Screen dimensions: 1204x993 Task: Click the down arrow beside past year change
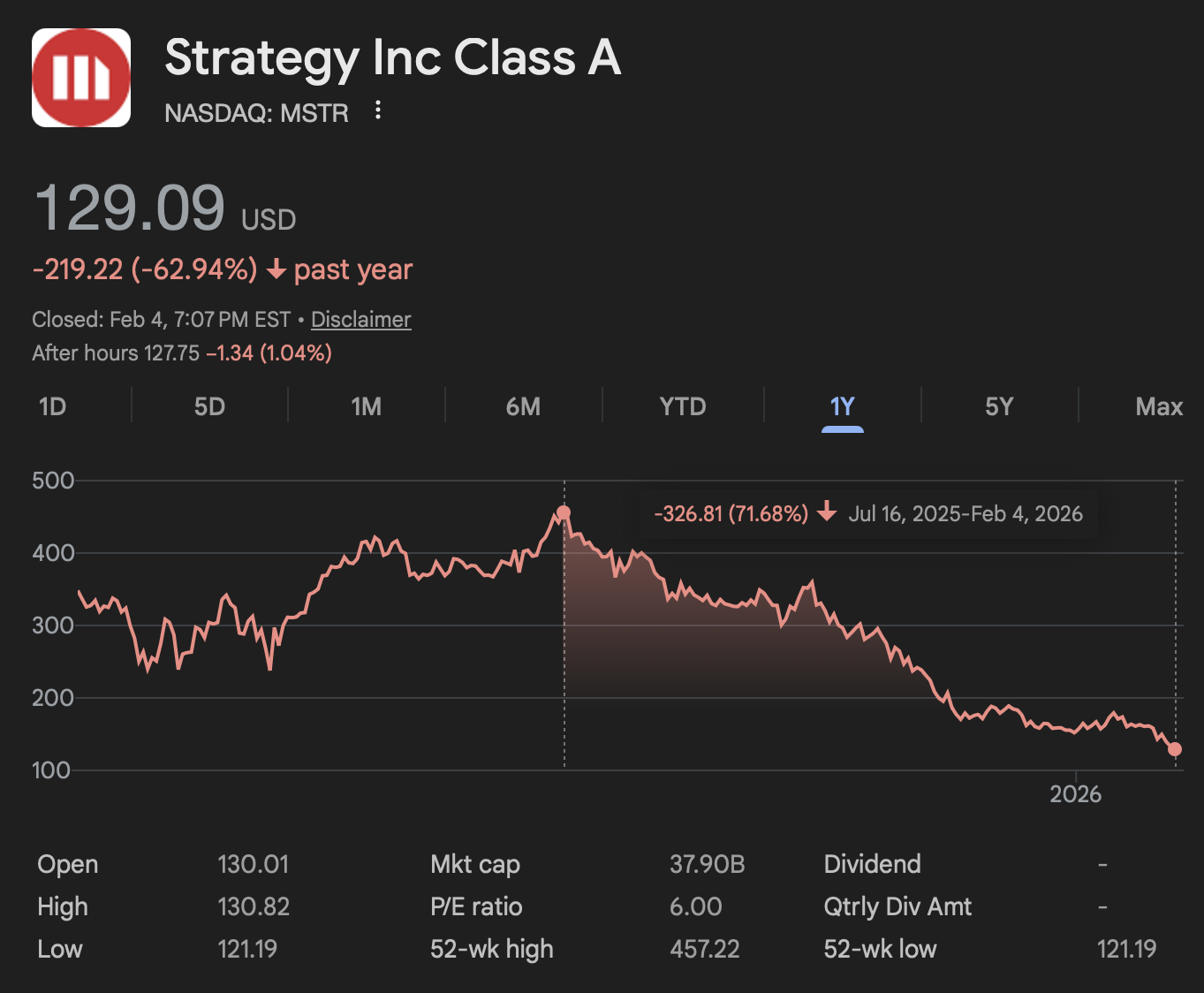(x=276, y=269)
